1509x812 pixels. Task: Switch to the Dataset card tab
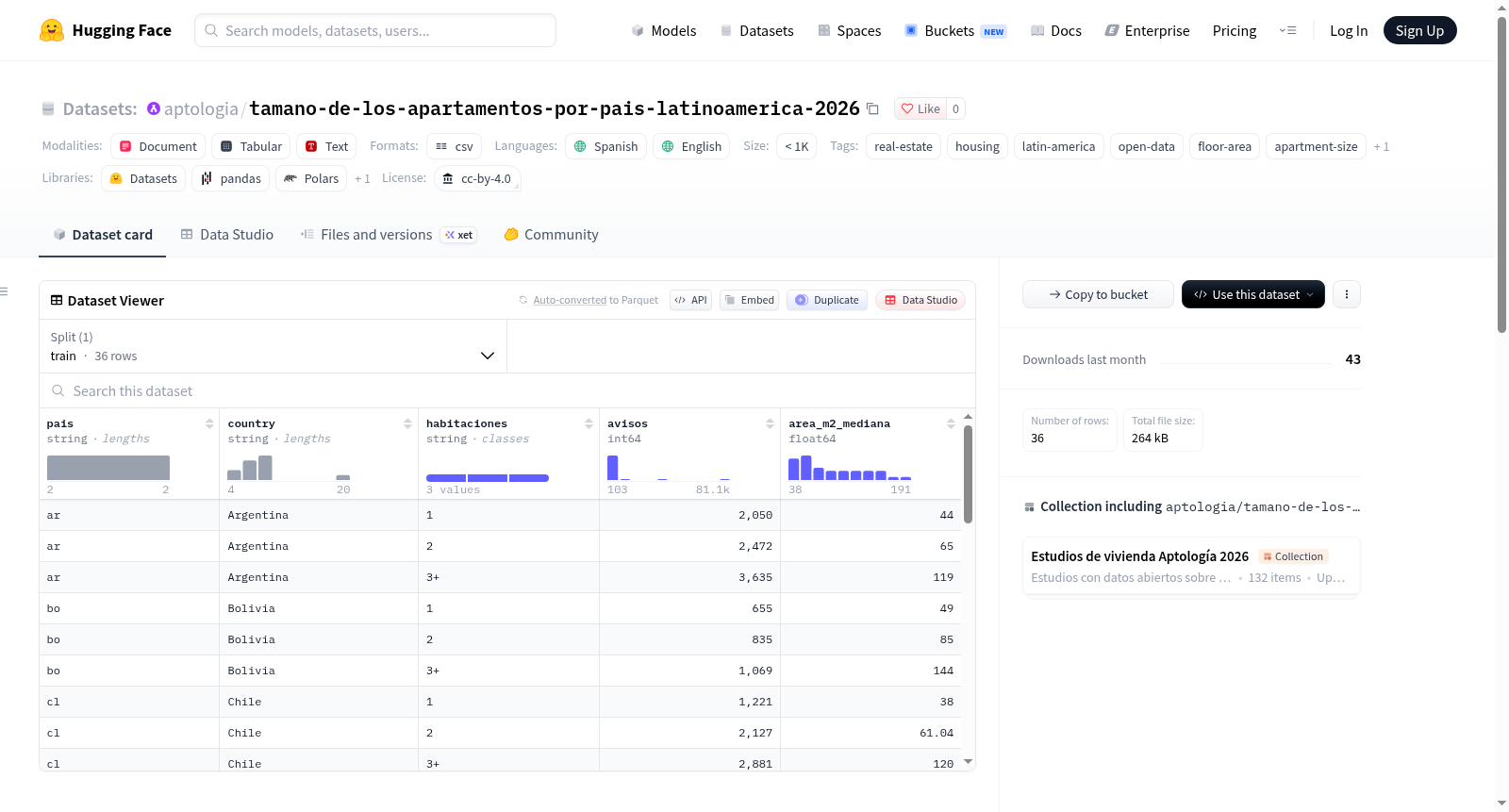point(103,235)
